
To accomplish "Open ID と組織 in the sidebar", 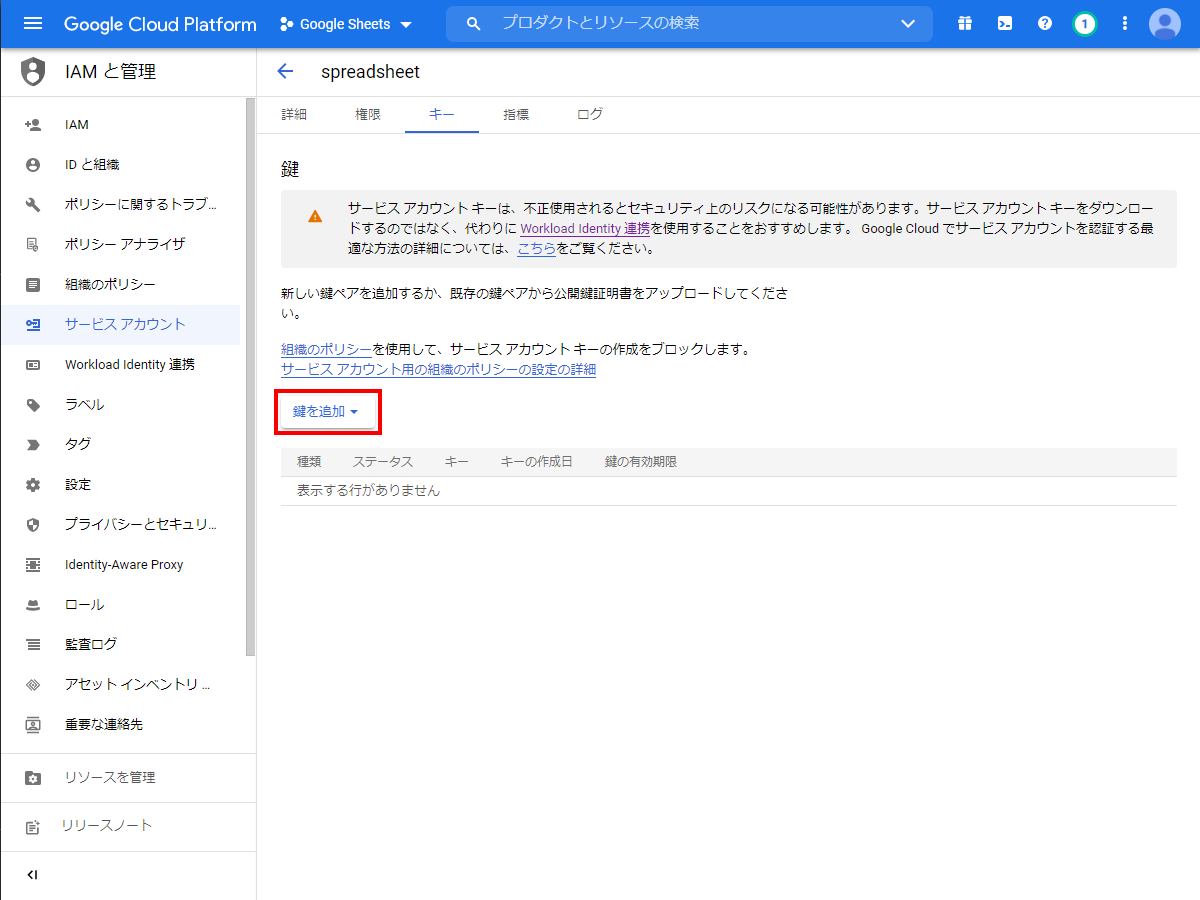I will click(x=120, y=165).
